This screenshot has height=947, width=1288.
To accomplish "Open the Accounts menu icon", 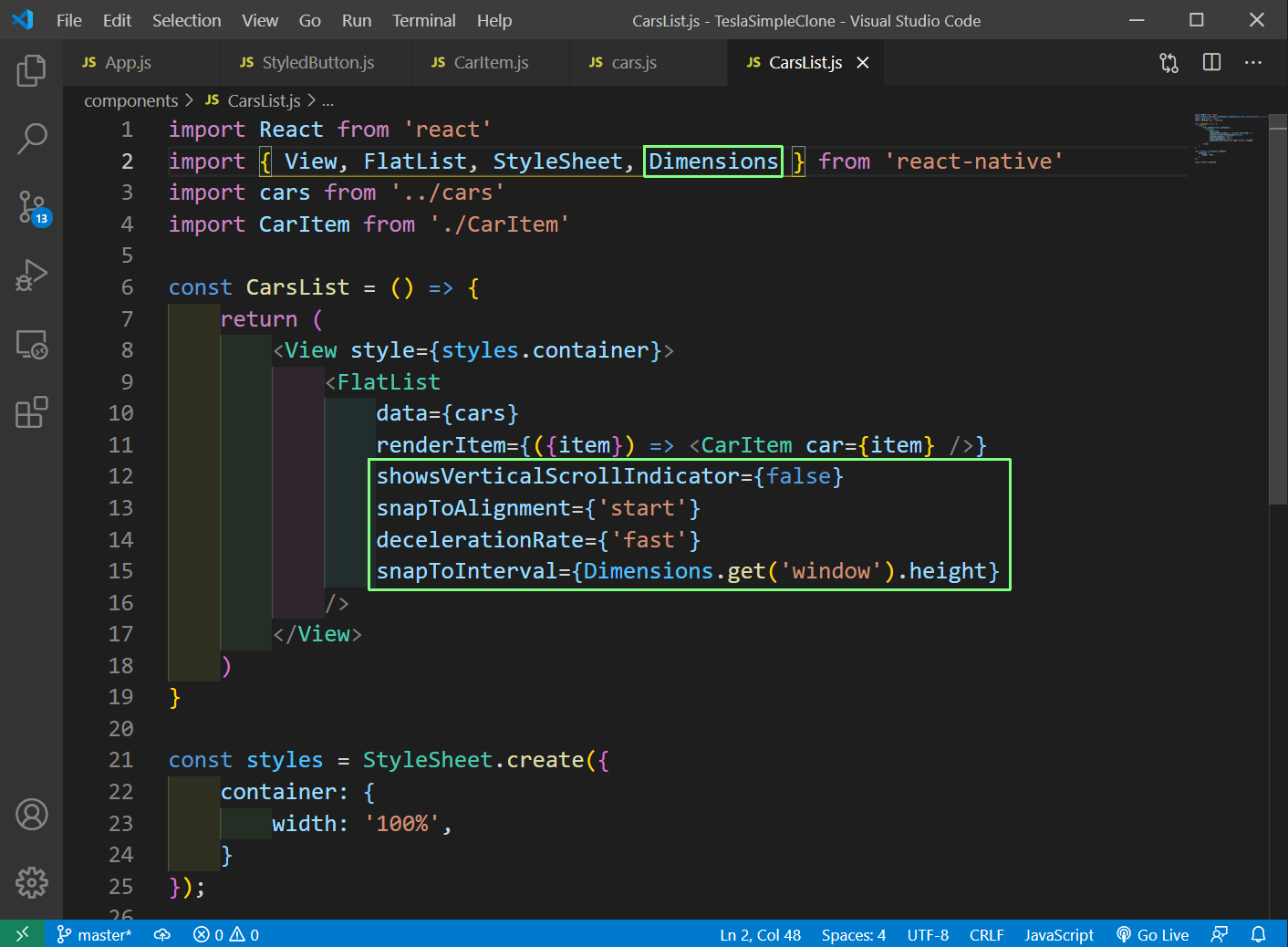I will (31, 814).
